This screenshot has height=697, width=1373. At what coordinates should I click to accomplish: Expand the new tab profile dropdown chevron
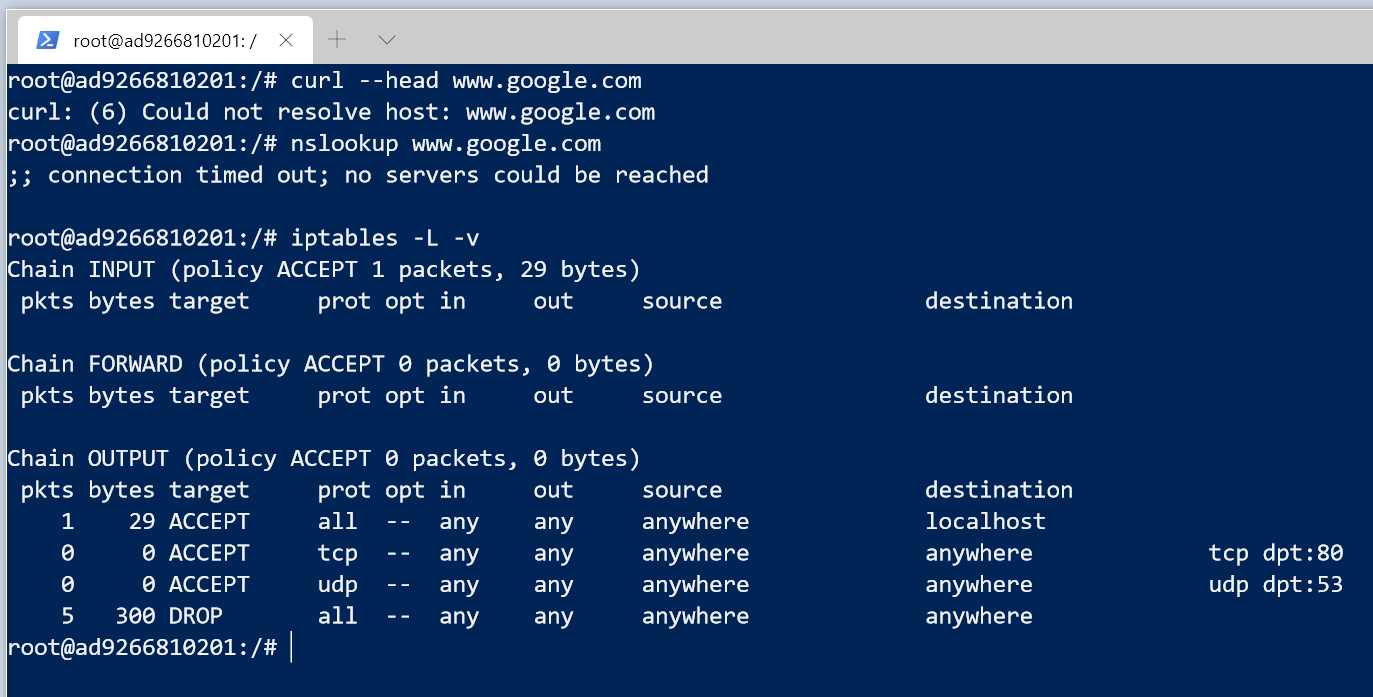coord(387,40)
